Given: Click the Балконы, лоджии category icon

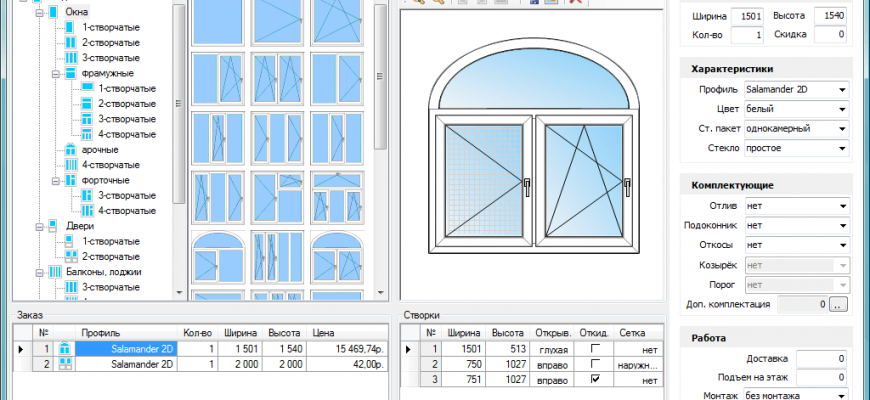Looking at the screenshot, I should (x=53, y=271).
